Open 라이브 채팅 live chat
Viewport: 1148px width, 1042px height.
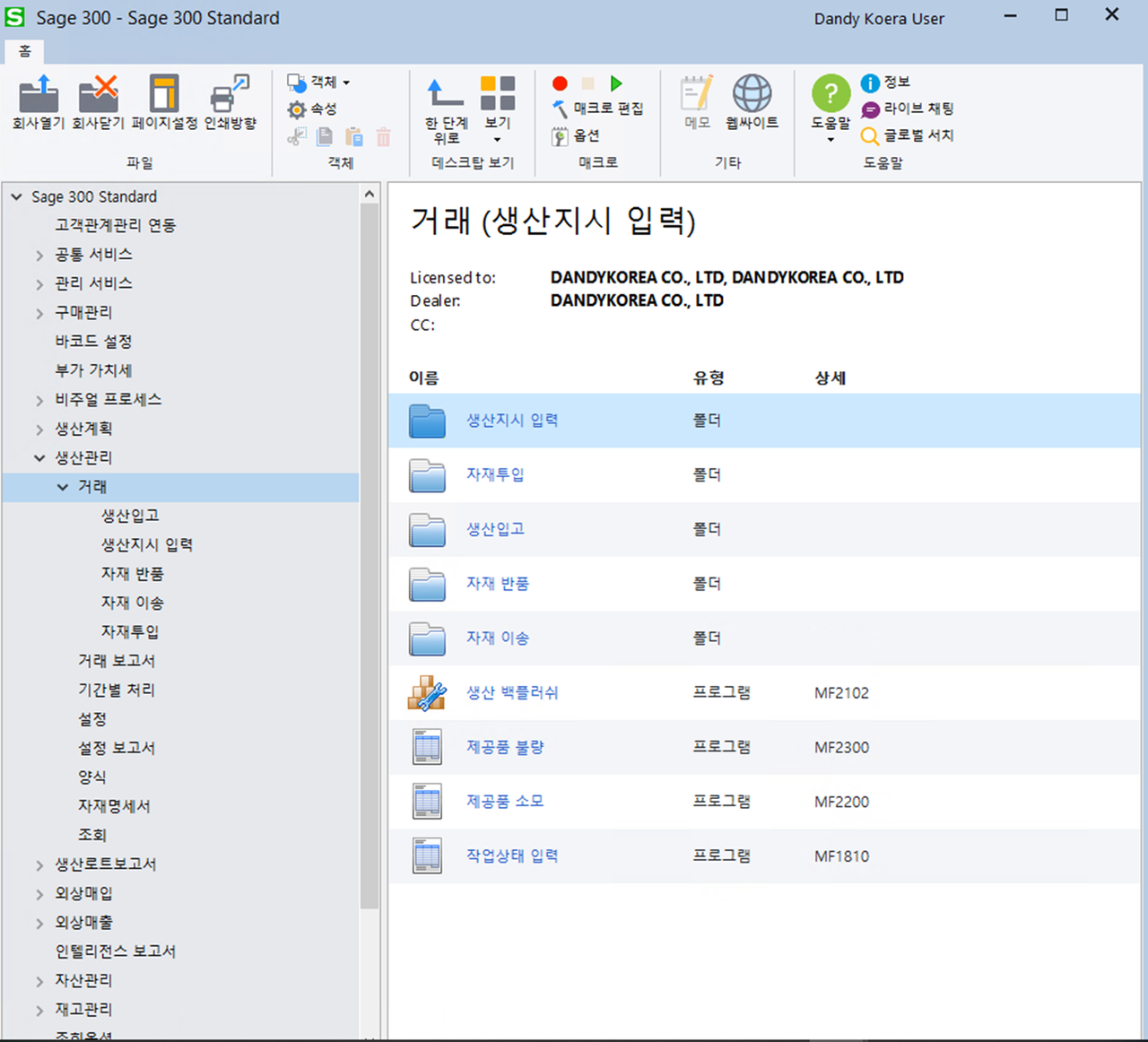pos(908,109)
